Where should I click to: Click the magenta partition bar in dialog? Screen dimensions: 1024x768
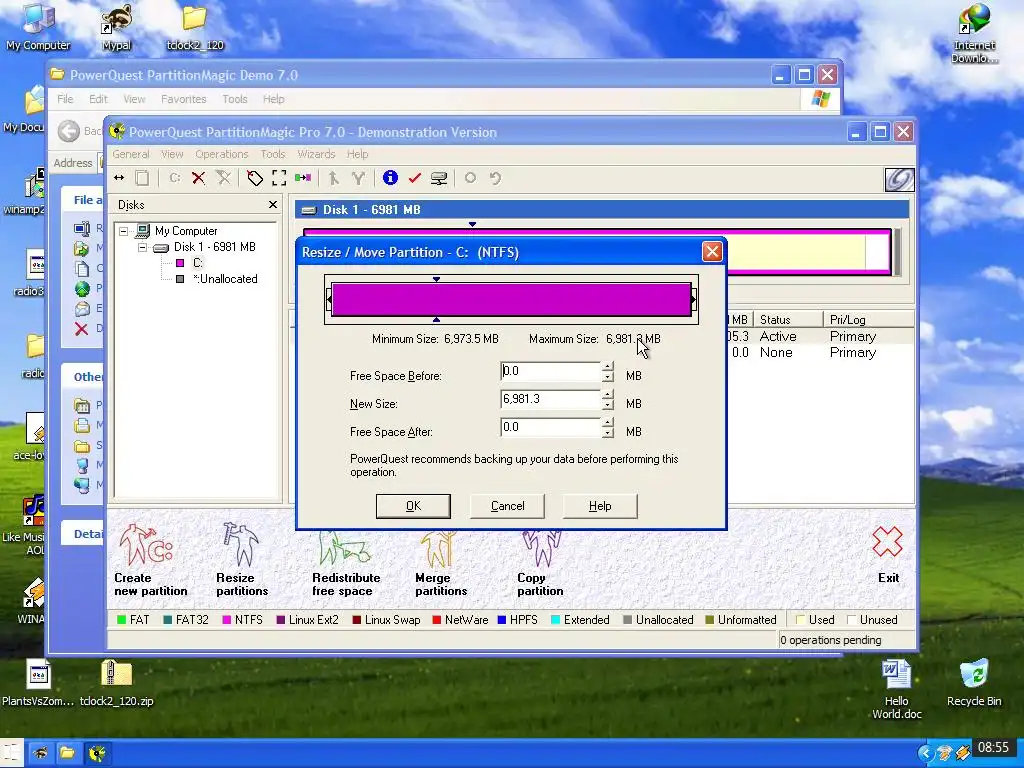[511, 300]
